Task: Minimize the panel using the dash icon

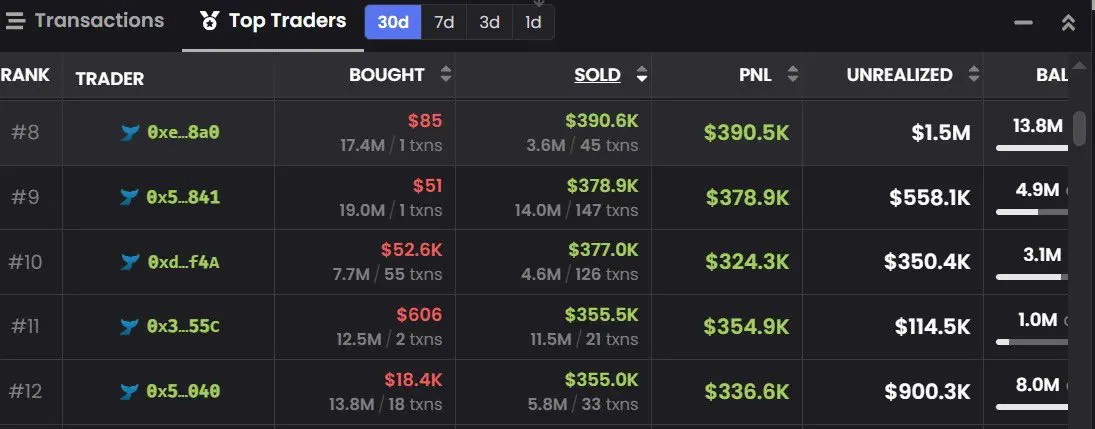Action: (x=1023, y=22)
